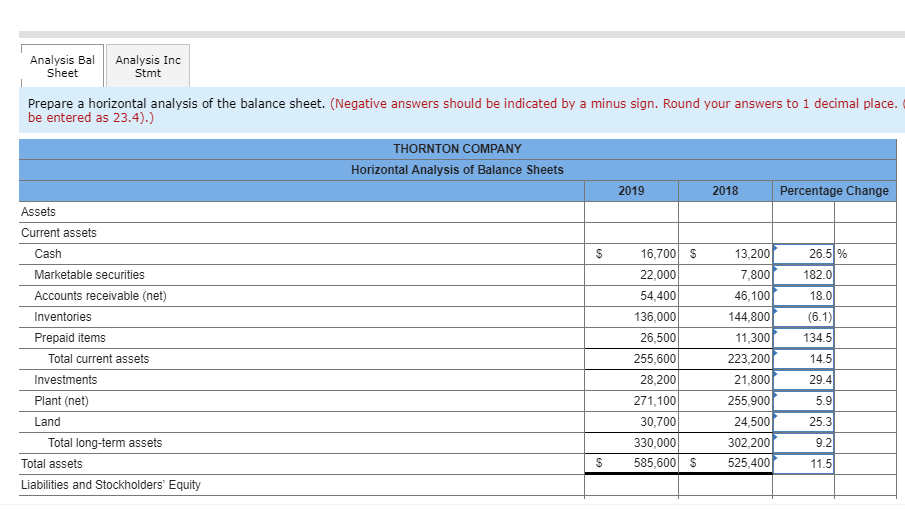Click the Current assets heading row

[59, 233]
